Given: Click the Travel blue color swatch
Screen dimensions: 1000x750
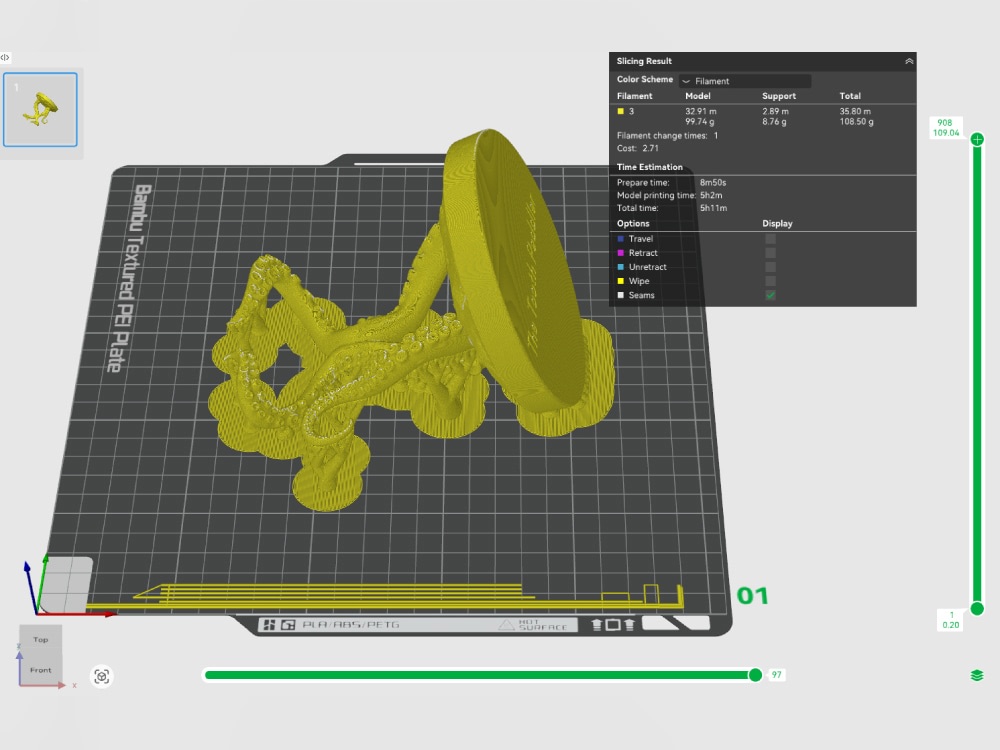Looking at the screenshot, I should point(621,239).
